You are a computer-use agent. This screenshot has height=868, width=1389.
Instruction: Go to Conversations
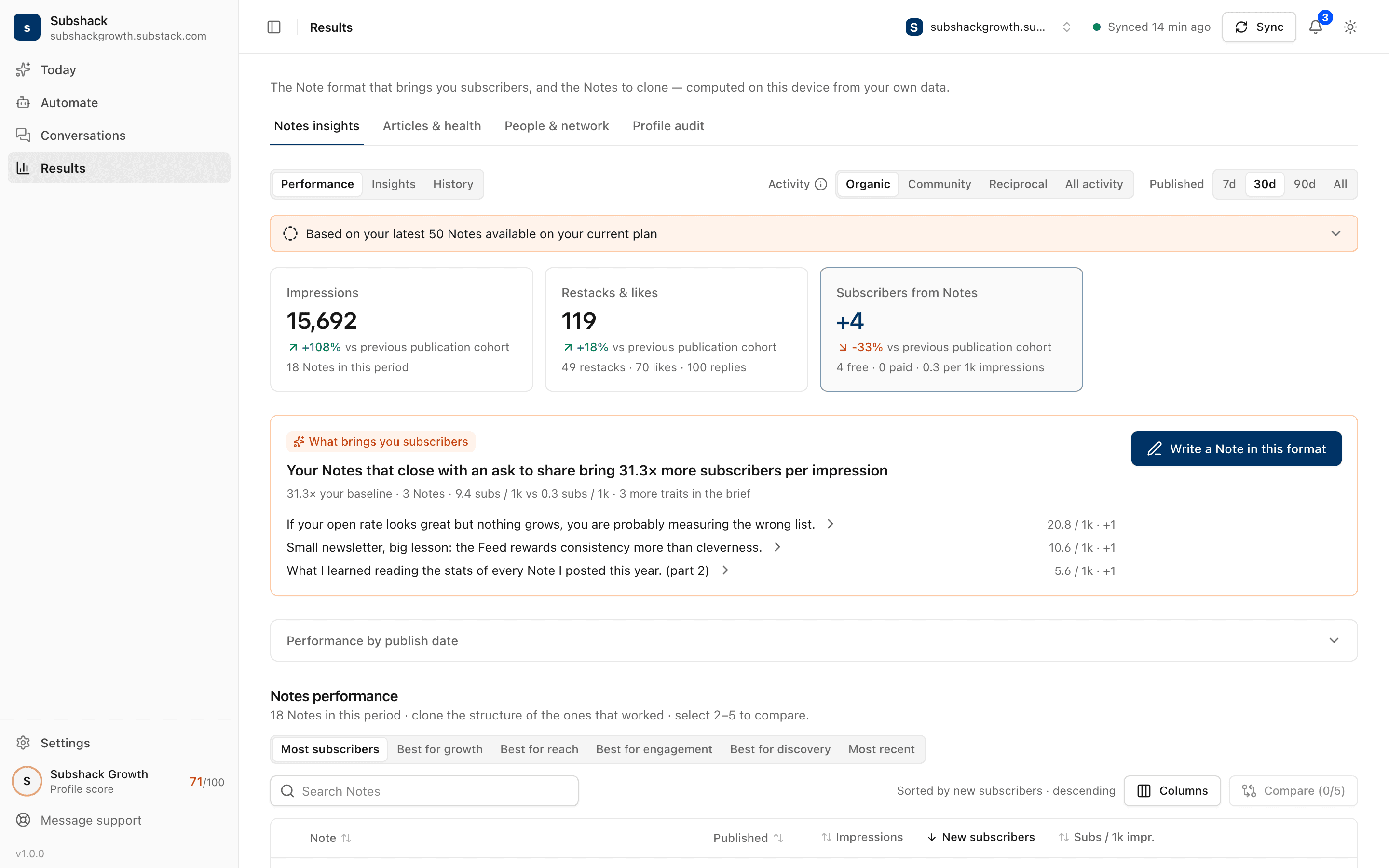pos(119,135)
